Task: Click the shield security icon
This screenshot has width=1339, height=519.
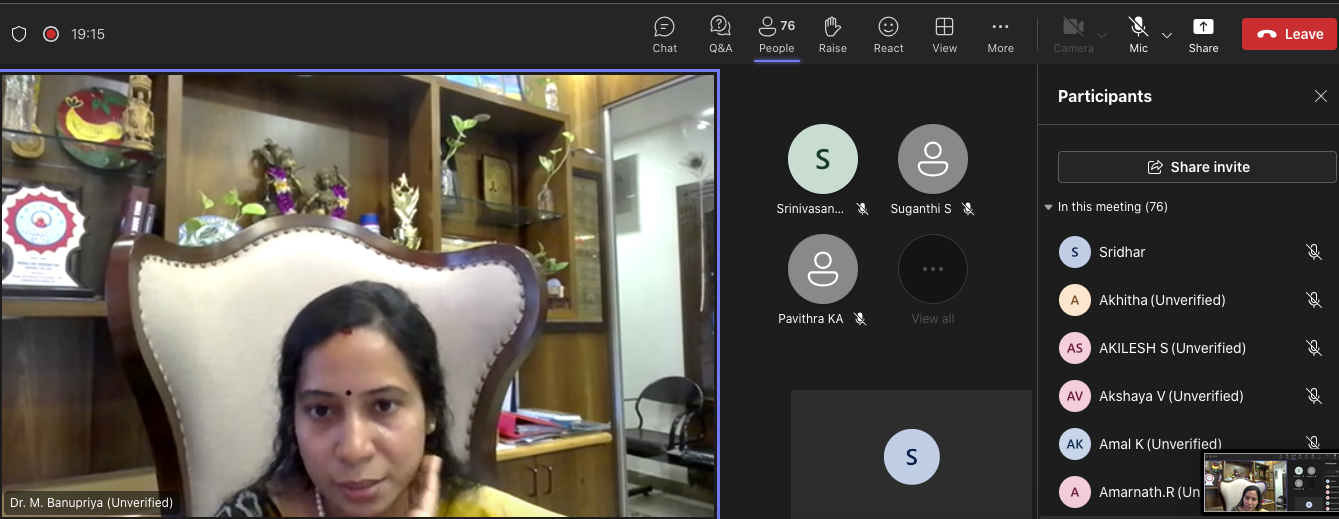Action: click(19, 34)
